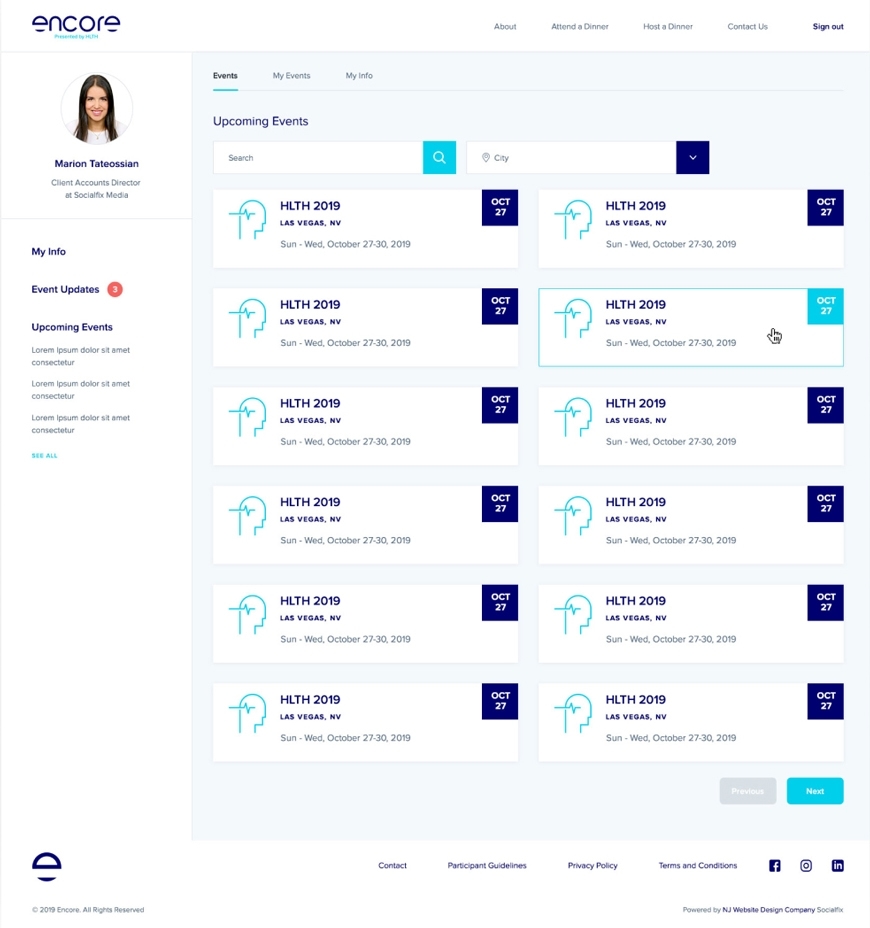Image resolution: width=870 pixels, height=928 pixels.
Task: Click the Upcoming Events sidebar heading
Action: (x=72, y=327)
